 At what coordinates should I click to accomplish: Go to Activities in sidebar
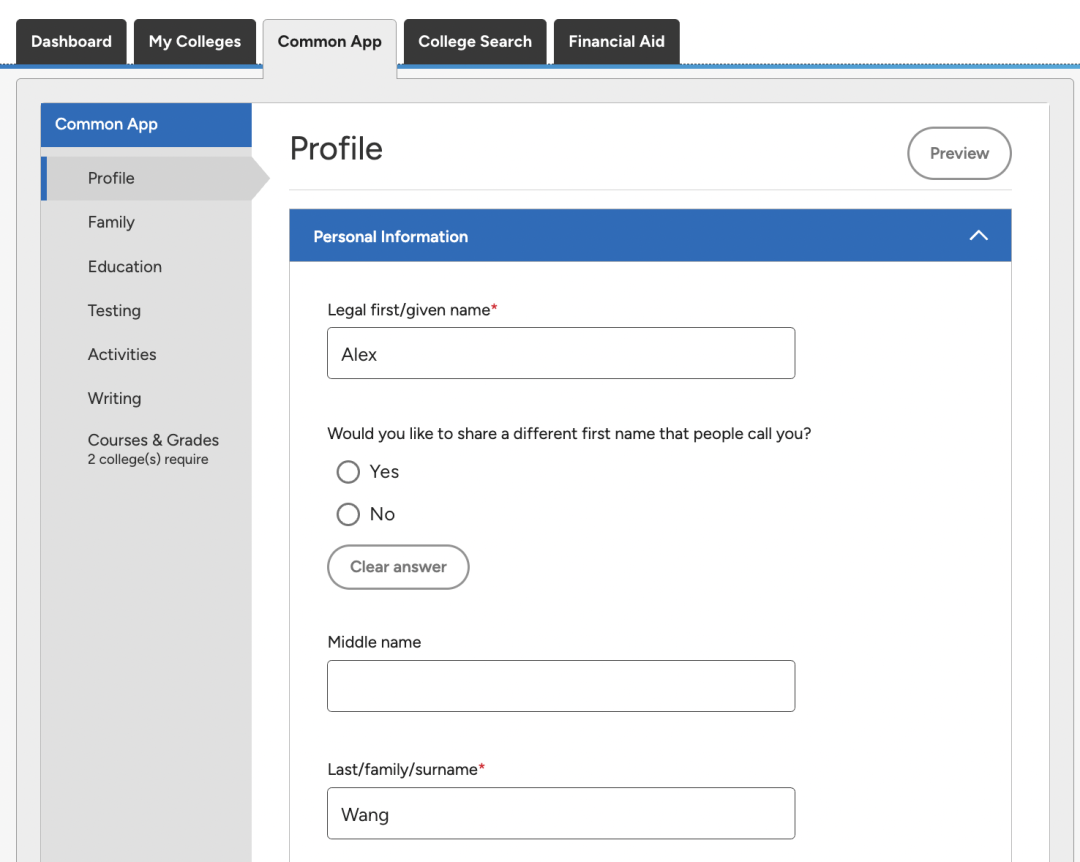pyautogui.click(x=122, y=355)
